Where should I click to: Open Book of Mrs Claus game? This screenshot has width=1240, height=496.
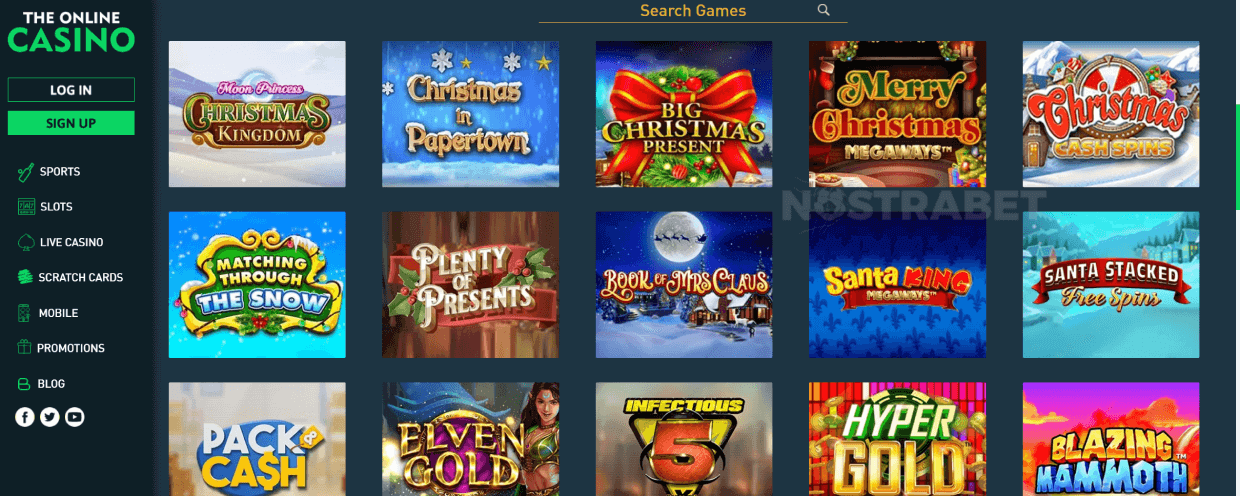tap(684, 284)
